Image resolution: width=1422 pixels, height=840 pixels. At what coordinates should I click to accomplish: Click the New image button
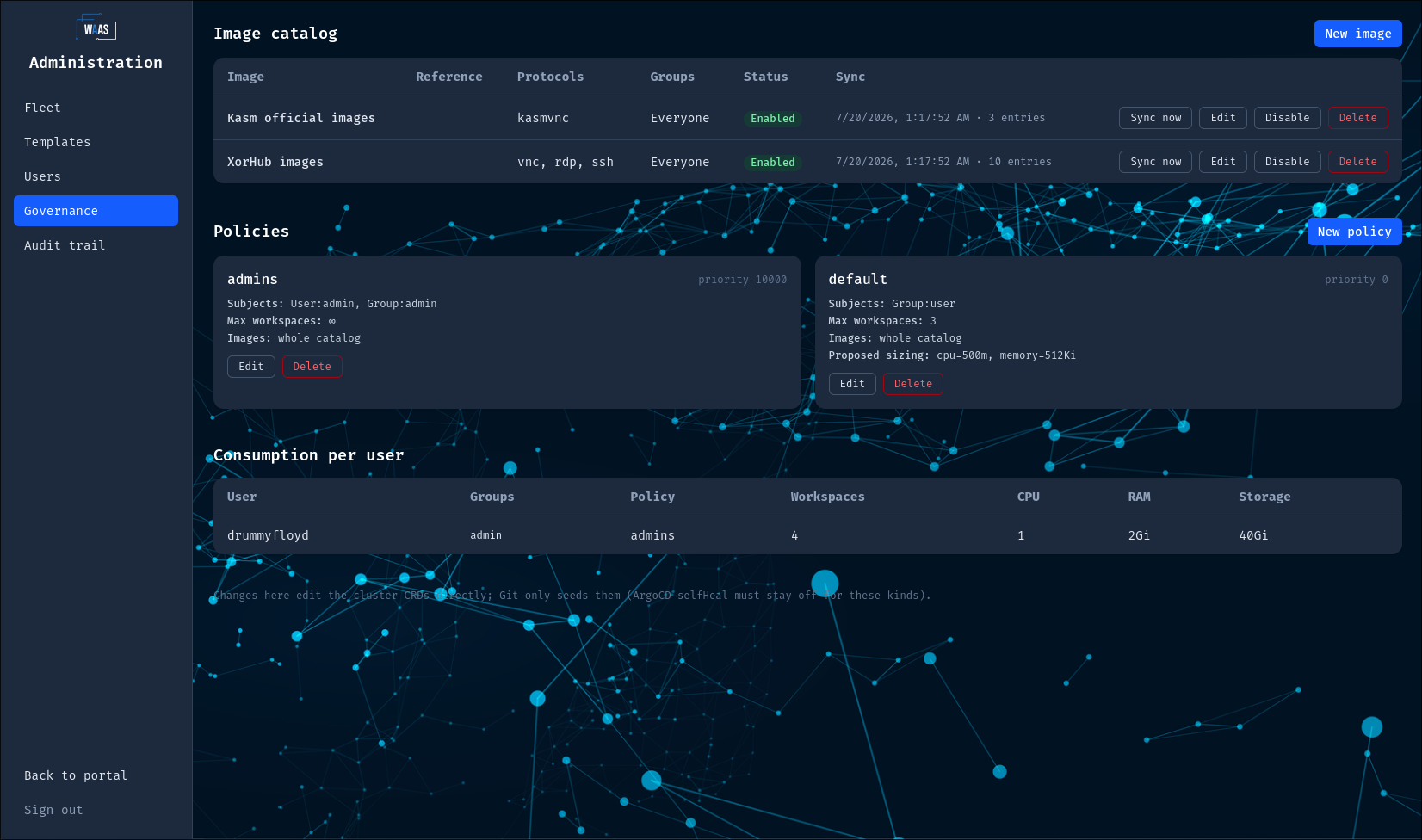click(1357, 34)
